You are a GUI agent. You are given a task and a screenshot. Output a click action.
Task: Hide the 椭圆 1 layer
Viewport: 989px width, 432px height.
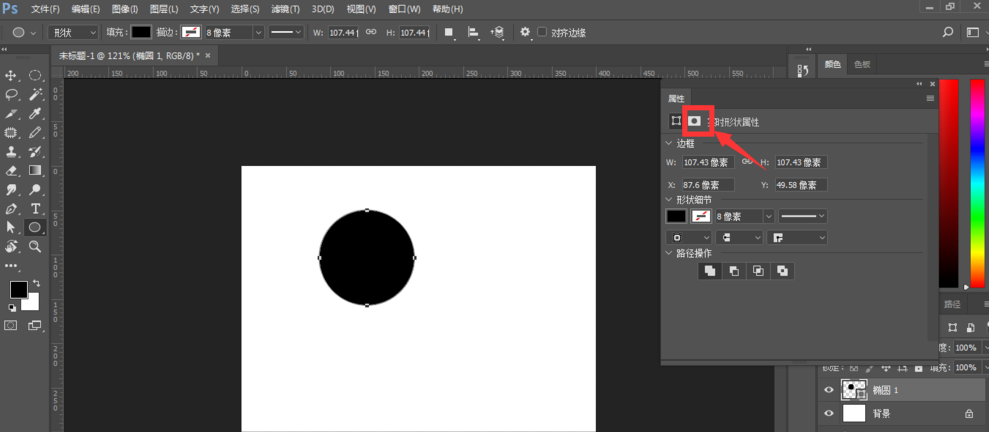click(x=828, y=391)
